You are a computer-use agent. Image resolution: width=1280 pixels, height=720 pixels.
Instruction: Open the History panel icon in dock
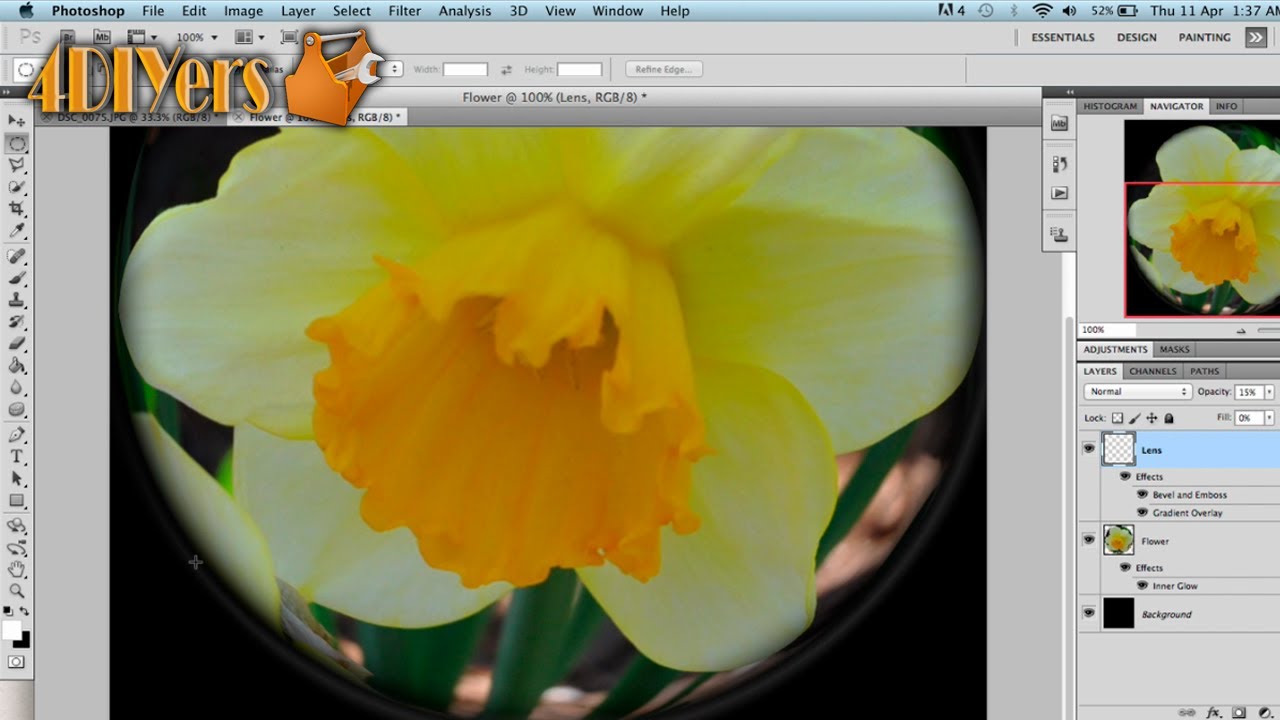tap(1060, 164)
